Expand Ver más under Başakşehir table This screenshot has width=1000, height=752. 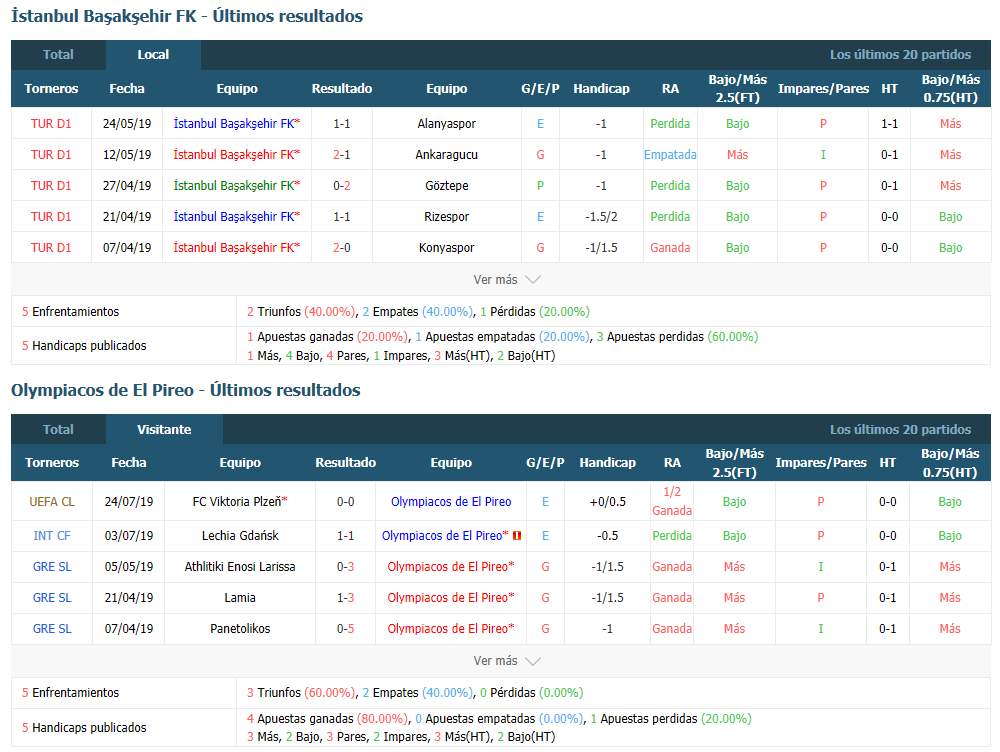click(x=506, y=279)
